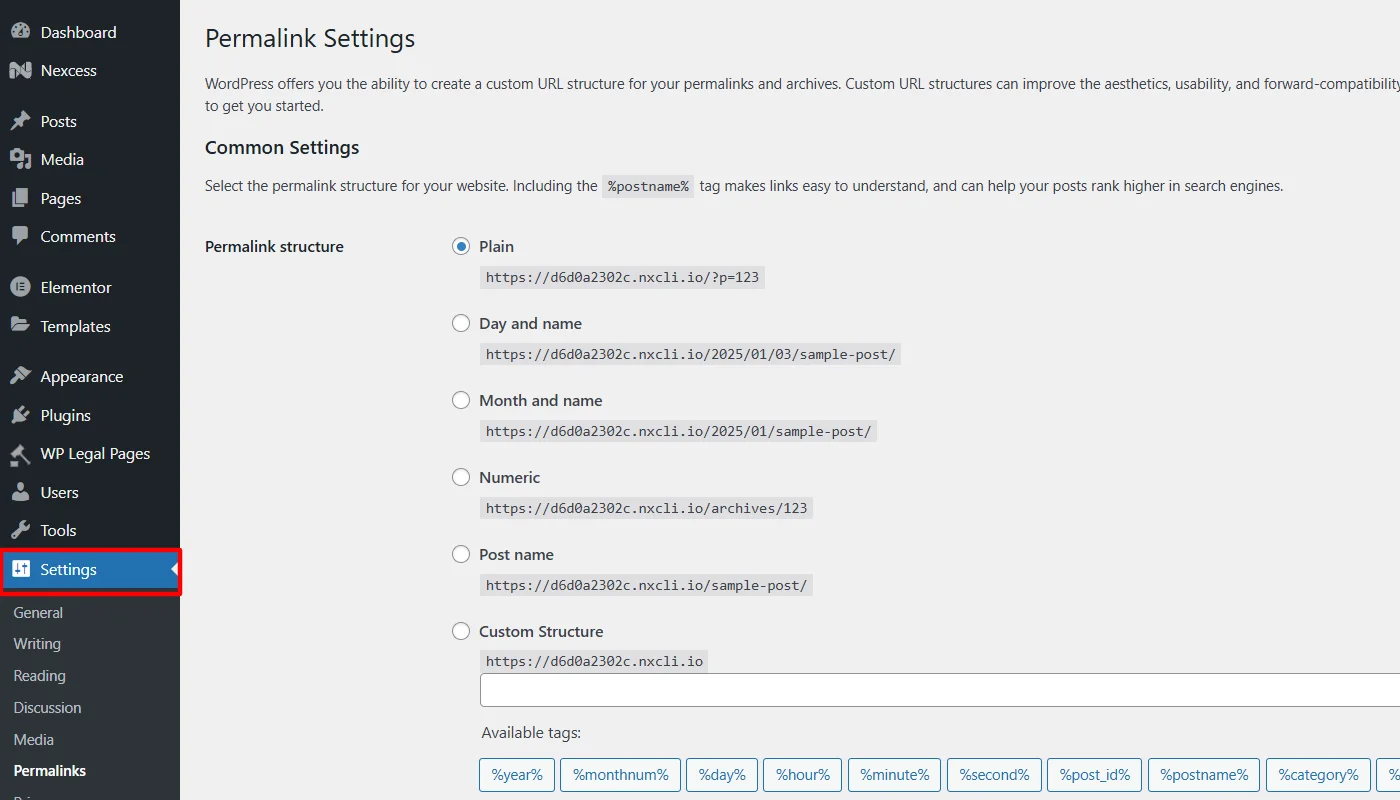Click the Elementor circle icon
This screenshot has height=800, width=1400.
tap(20, 287)
